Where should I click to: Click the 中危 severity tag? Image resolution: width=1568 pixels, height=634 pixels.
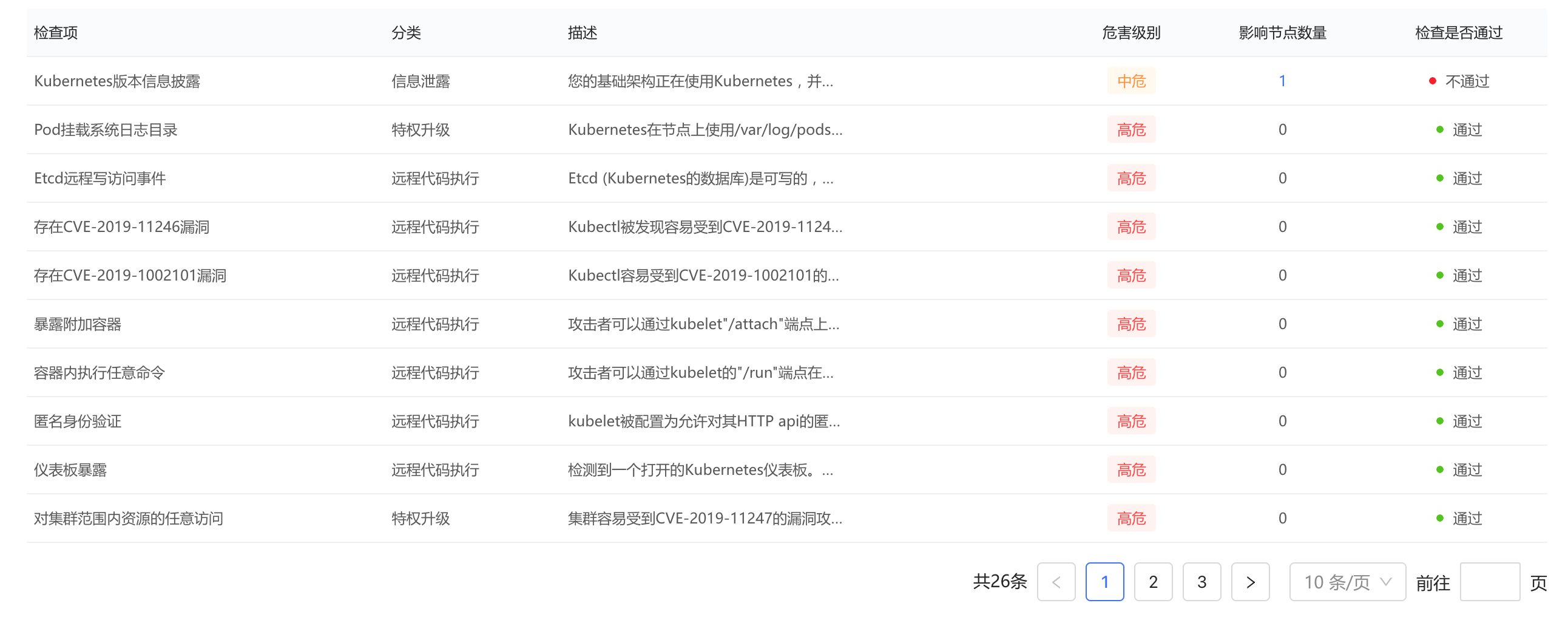(x=1131, y=81)
